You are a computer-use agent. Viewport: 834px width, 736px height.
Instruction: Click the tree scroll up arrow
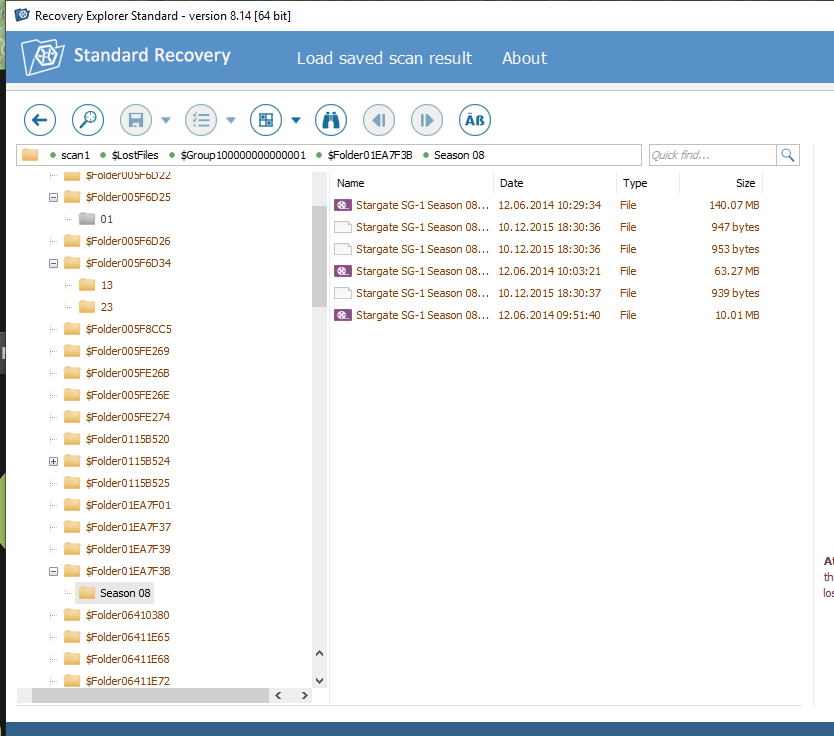click(x=319, y=653)
